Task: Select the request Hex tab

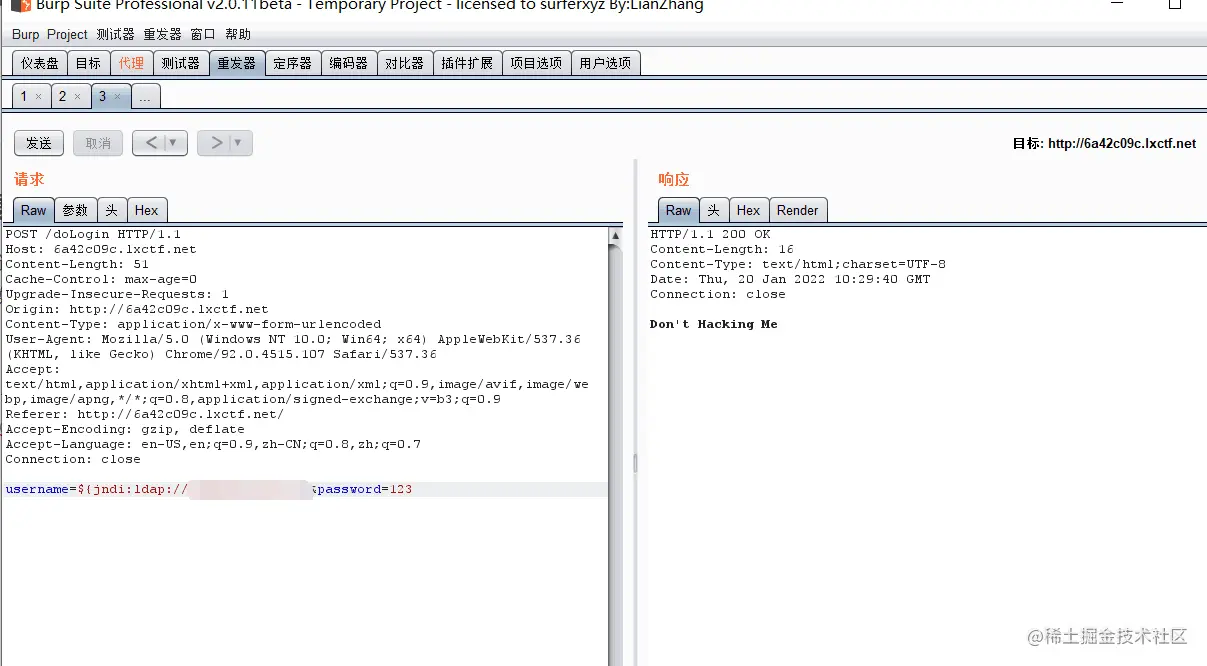Action: point(147,210)
